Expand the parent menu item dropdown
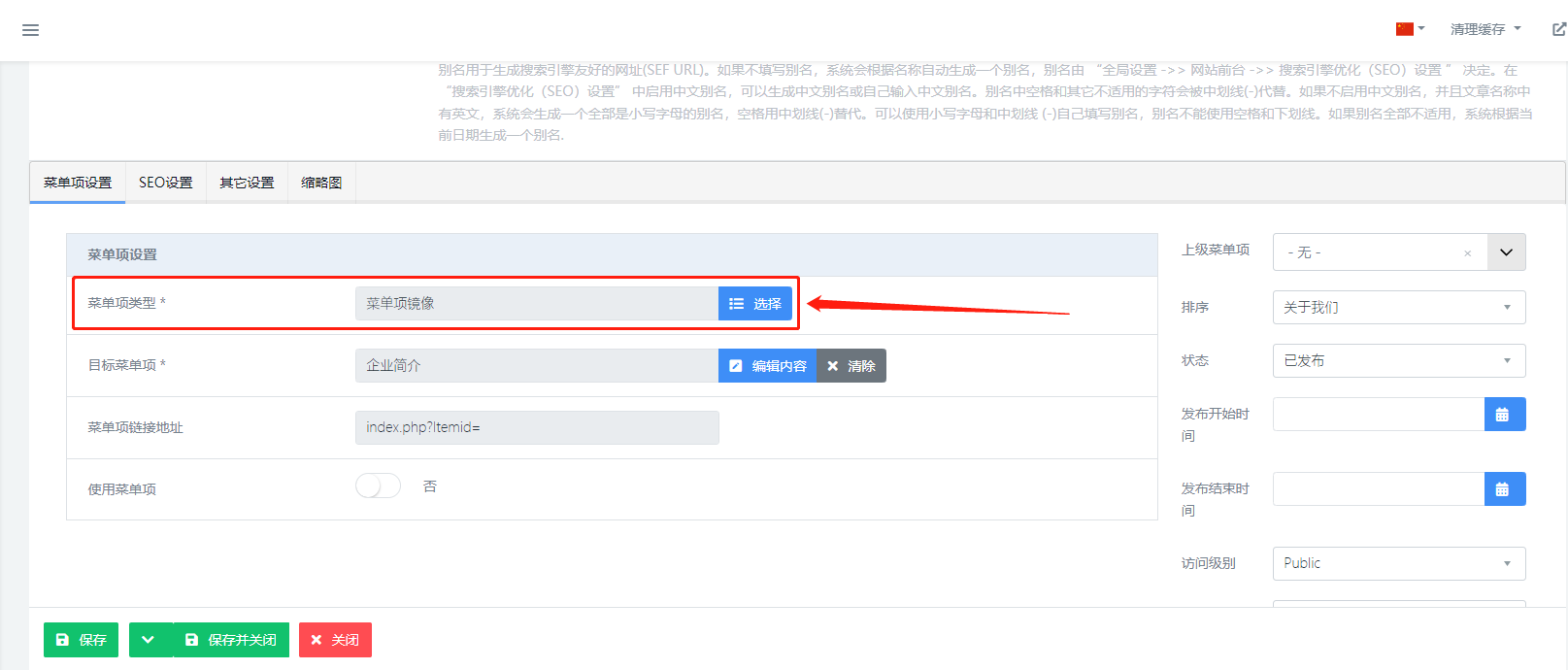 [1506, 252]
